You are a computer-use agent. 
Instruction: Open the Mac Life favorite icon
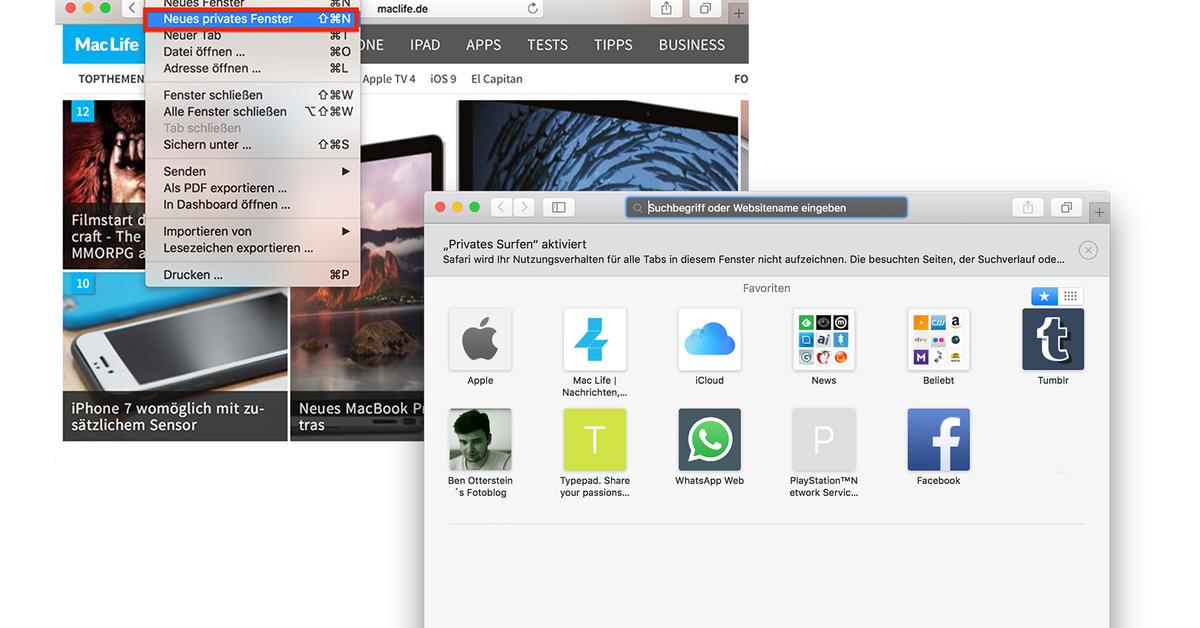pyautogui.click(x=595, y=339)
